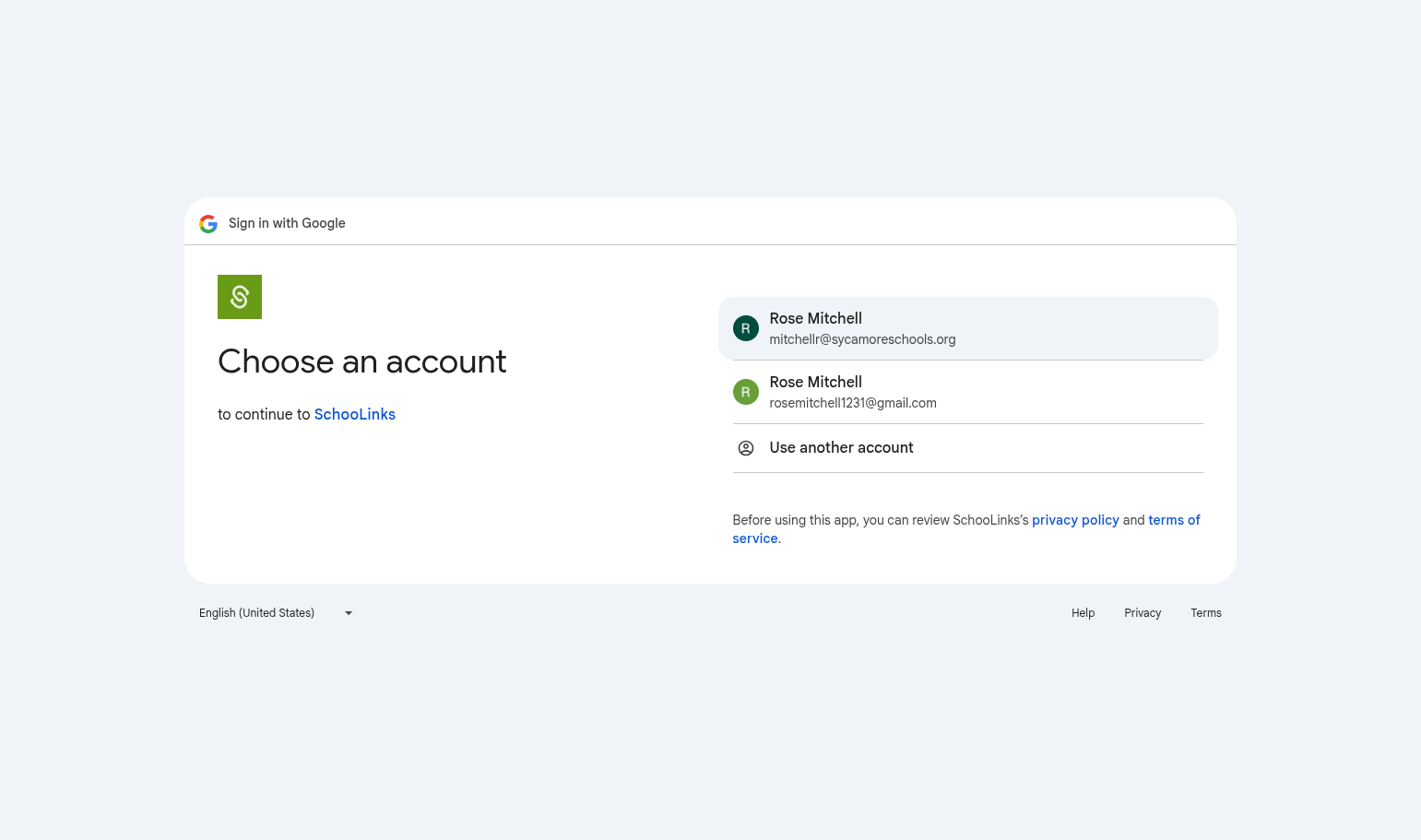The width and height of the screenshot is (1421, 840).
Task: Open the terms of service link
Action: [1174, 520]
